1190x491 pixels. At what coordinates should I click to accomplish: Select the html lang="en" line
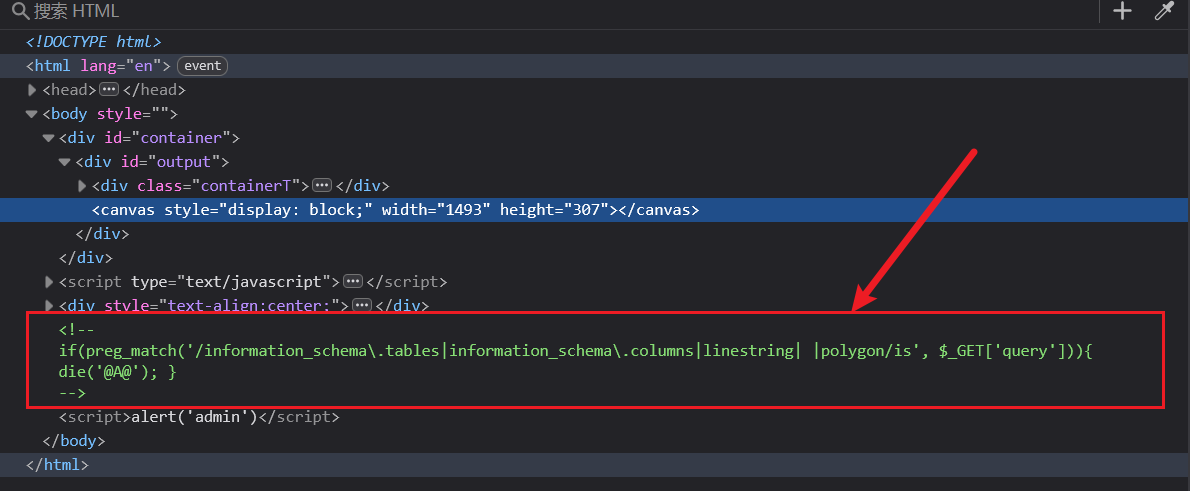pos(99,66)
